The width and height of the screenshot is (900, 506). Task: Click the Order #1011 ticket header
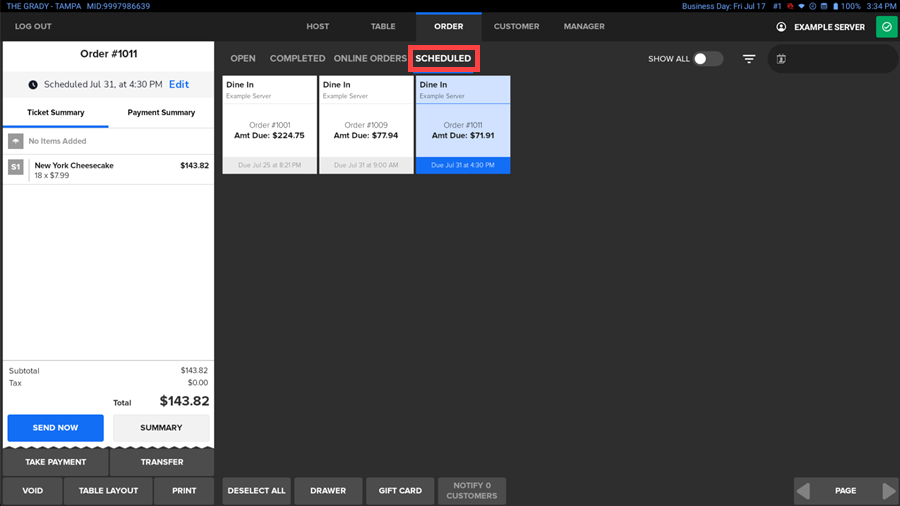tap(108, 54)
